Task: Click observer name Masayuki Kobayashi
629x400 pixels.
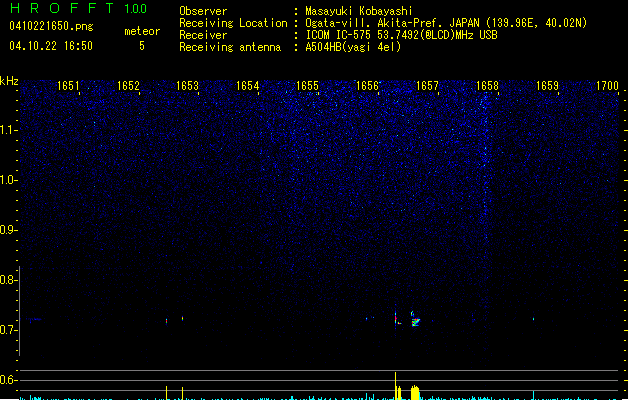Action: coord(359,11)
